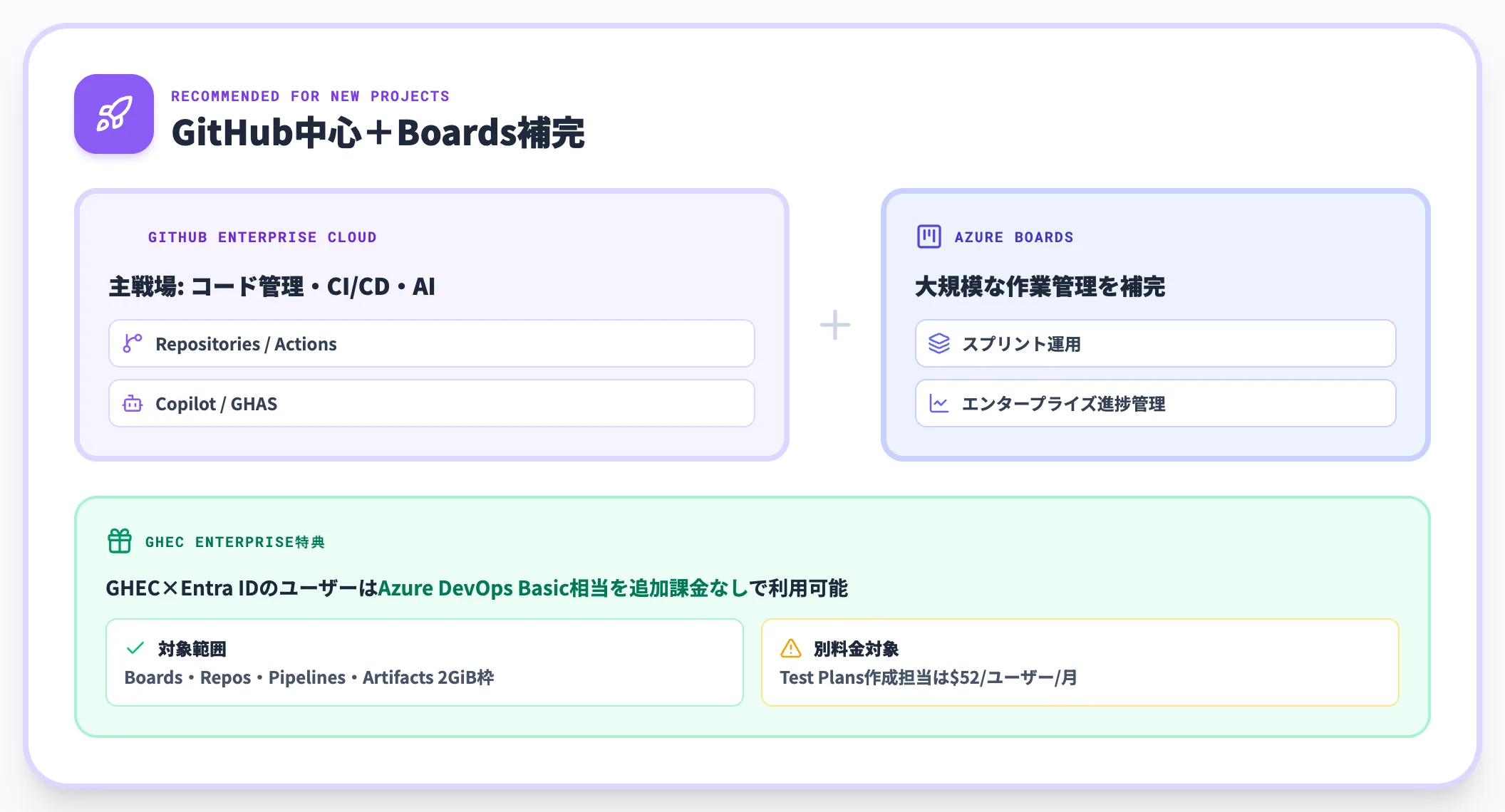
Task: Click the 対象範囲 title text
Action: click(192, 649)
